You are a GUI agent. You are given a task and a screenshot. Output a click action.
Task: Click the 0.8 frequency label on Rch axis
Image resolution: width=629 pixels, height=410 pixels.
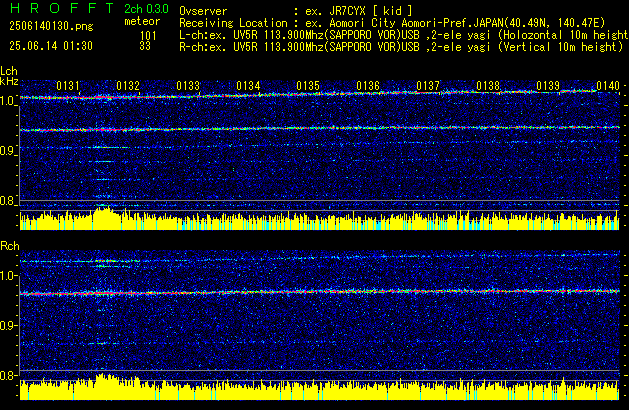pos(8,375)
